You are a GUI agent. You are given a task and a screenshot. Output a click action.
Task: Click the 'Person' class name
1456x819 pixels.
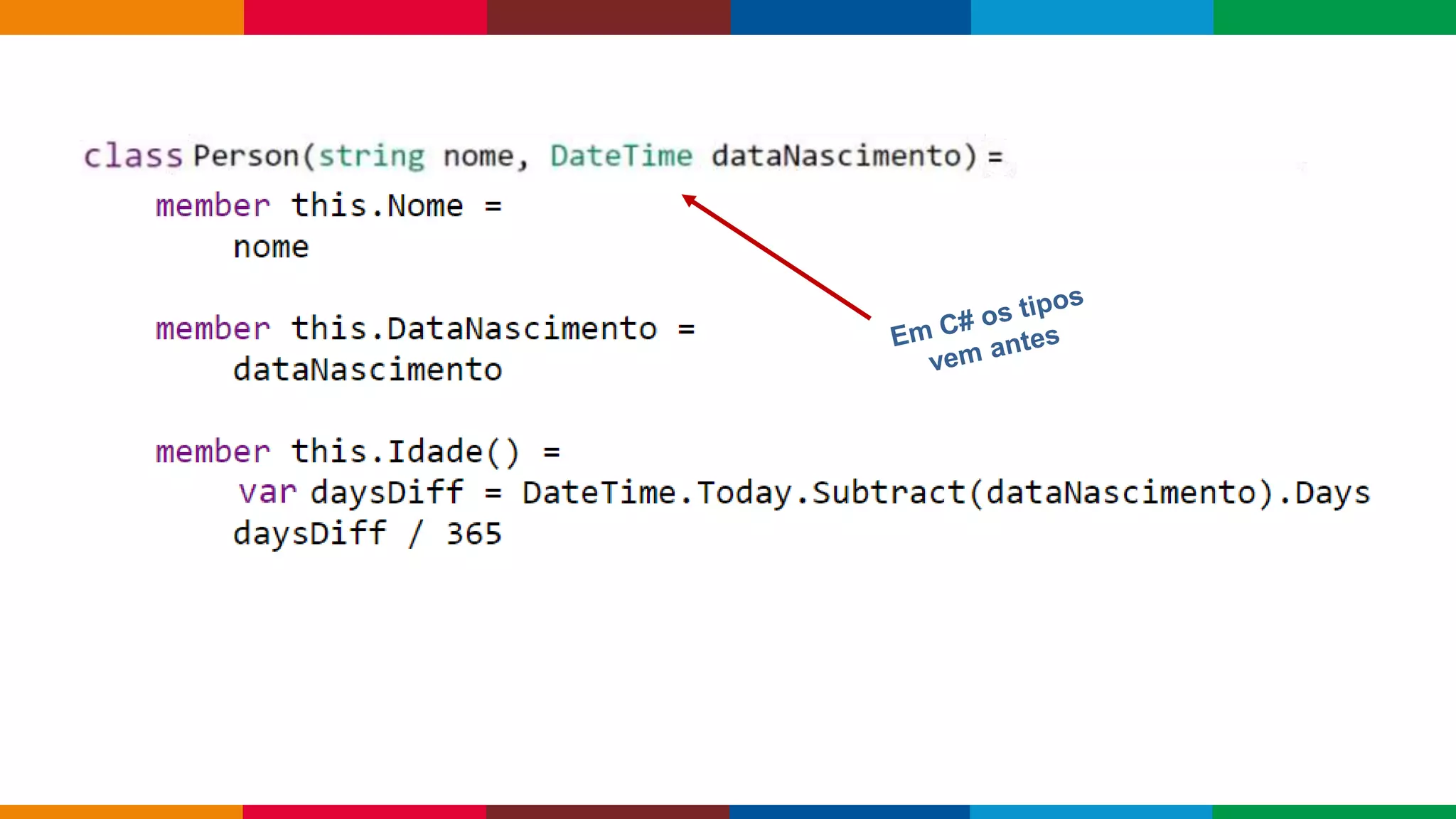click(247, 156)
